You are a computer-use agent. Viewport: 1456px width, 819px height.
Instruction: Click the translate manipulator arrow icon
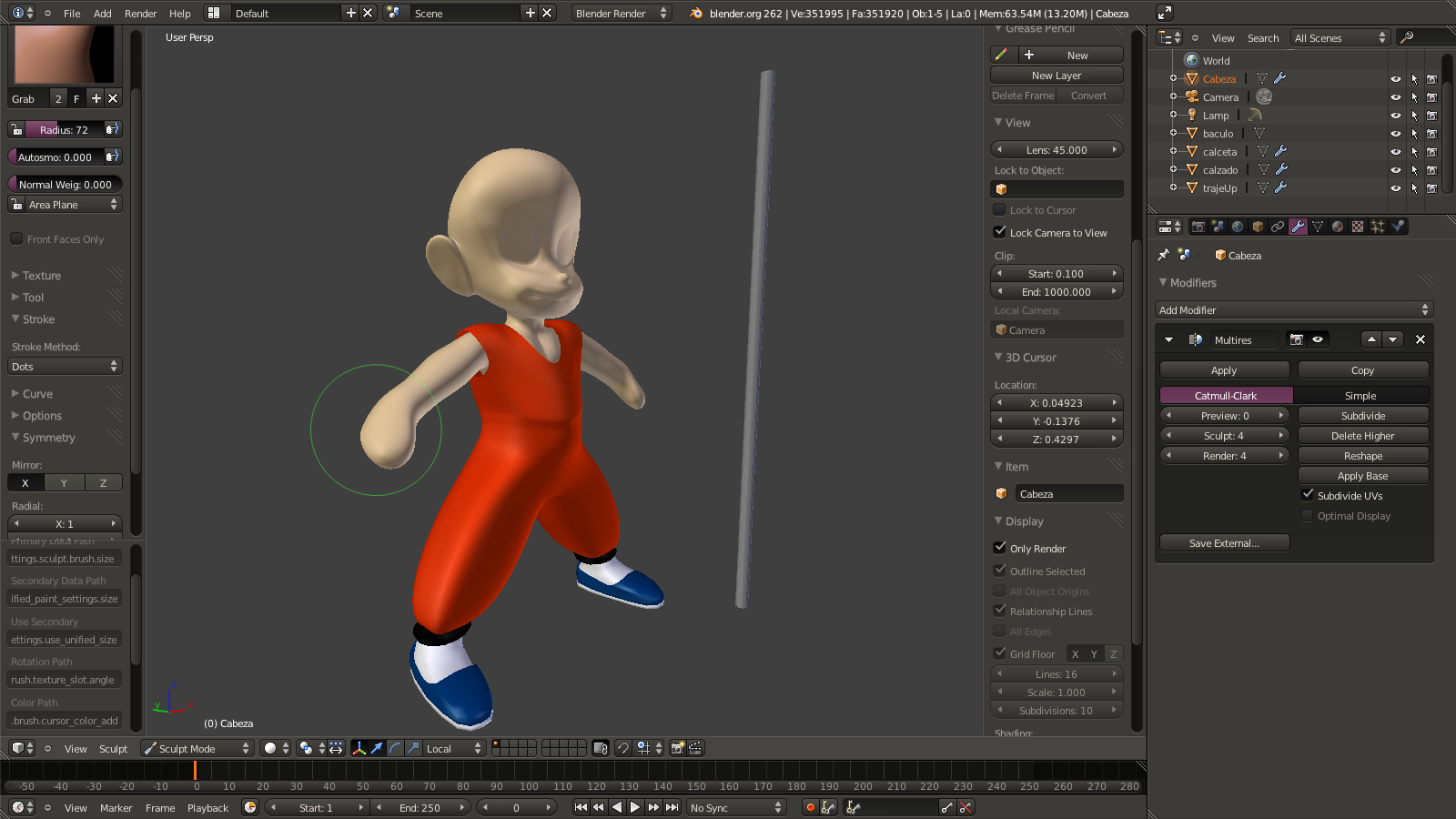(x=377, y=748)
